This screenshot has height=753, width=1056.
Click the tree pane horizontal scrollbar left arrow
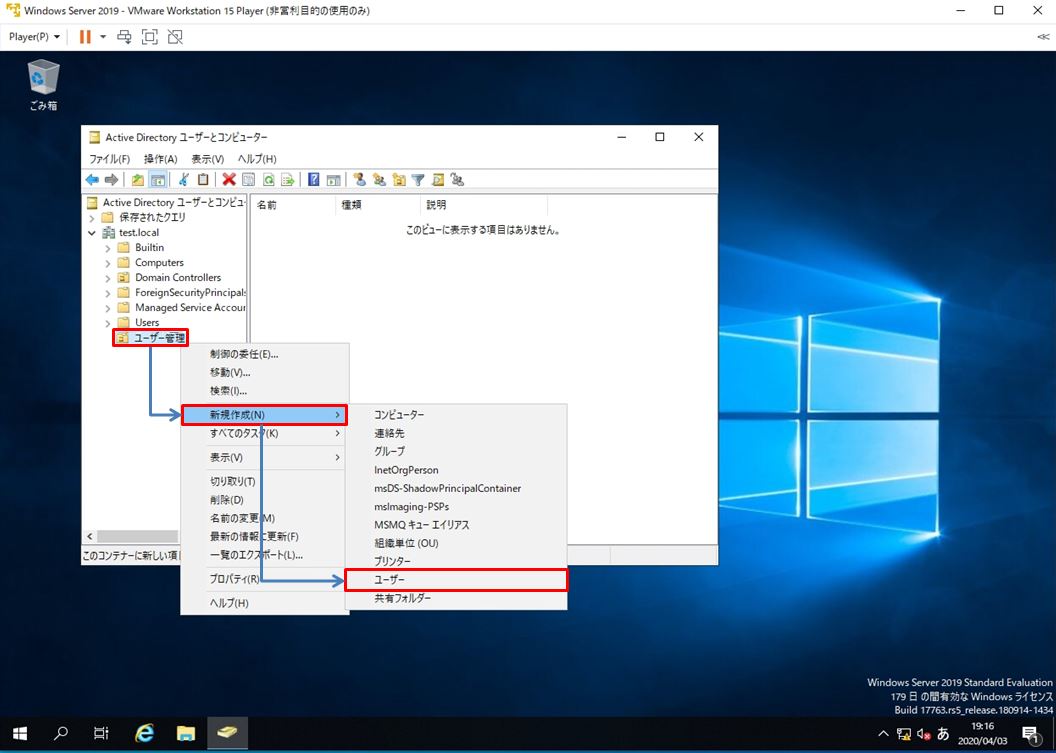click(90, 536)
